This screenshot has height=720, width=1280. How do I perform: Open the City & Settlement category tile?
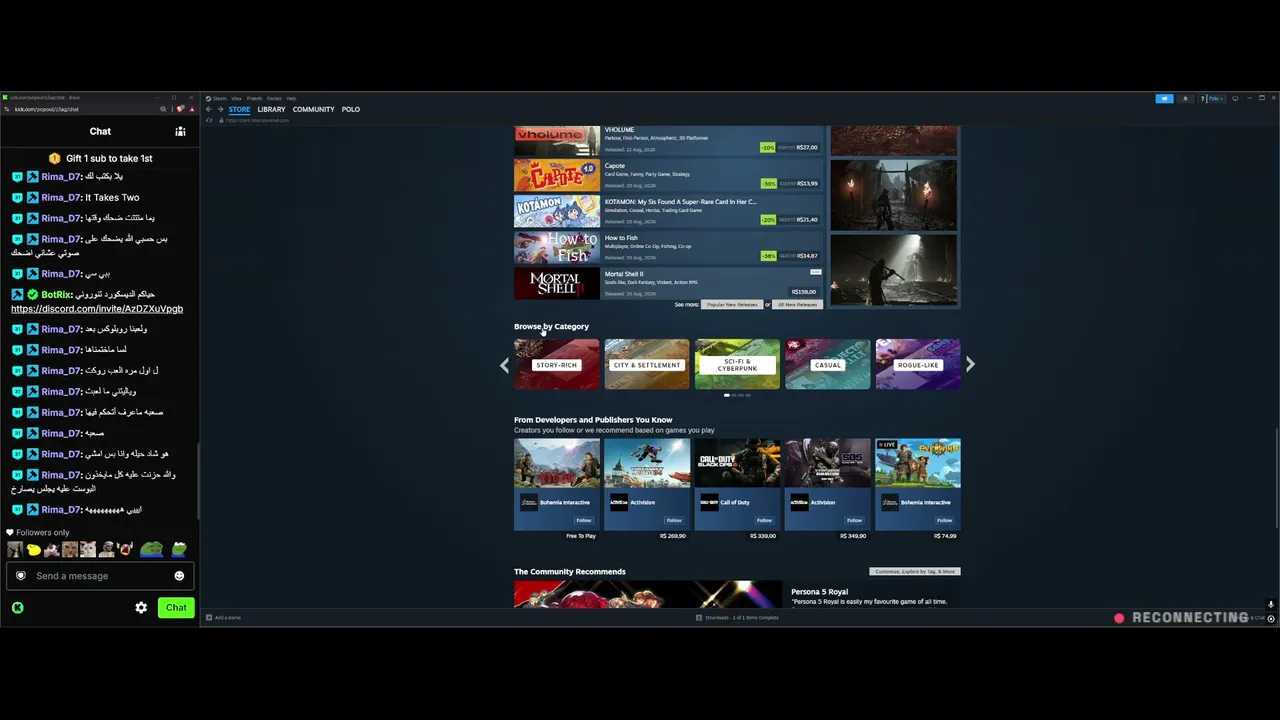pos(647,364)
